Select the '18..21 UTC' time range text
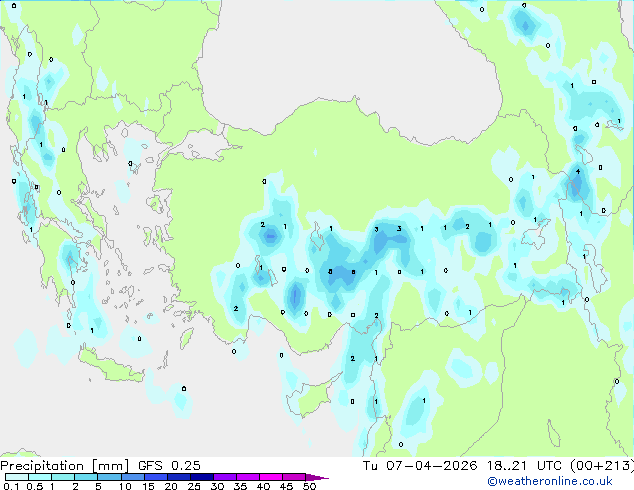 tap(524, 466)
